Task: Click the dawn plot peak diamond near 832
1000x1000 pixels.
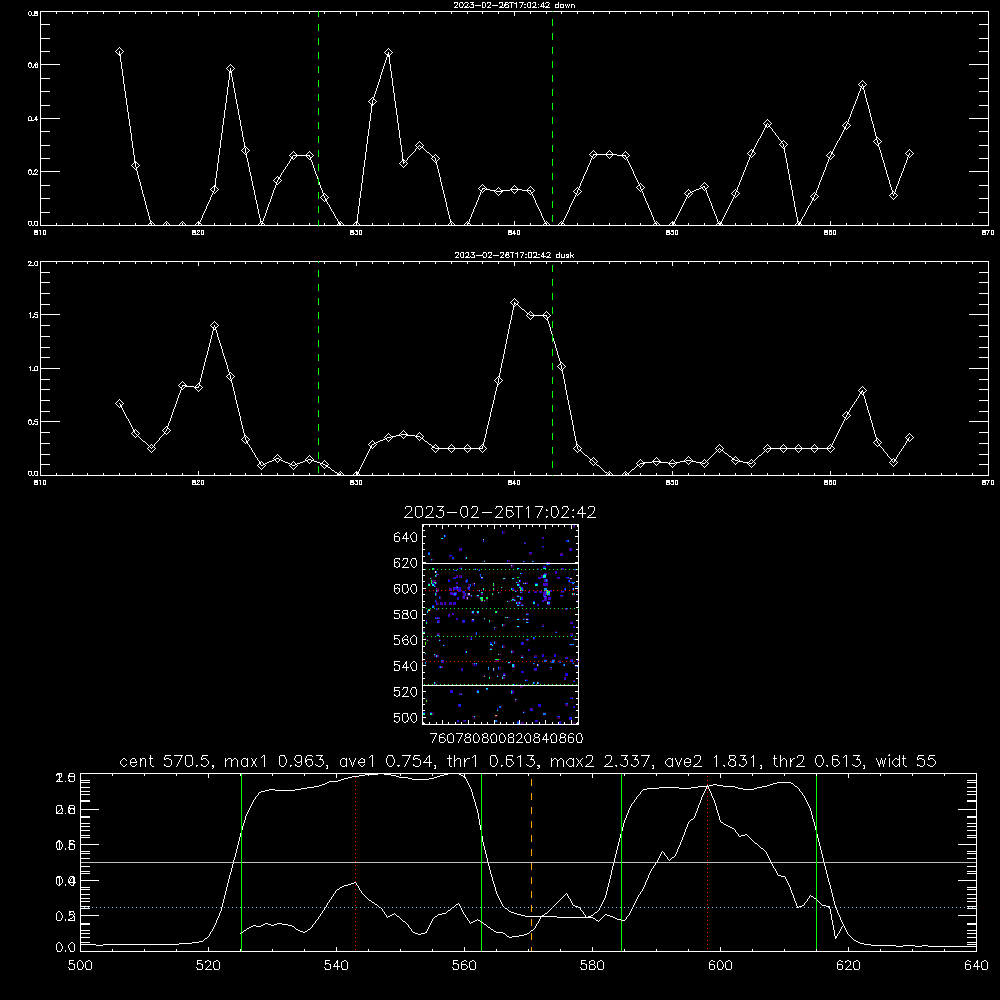Action: coord(388,52)
